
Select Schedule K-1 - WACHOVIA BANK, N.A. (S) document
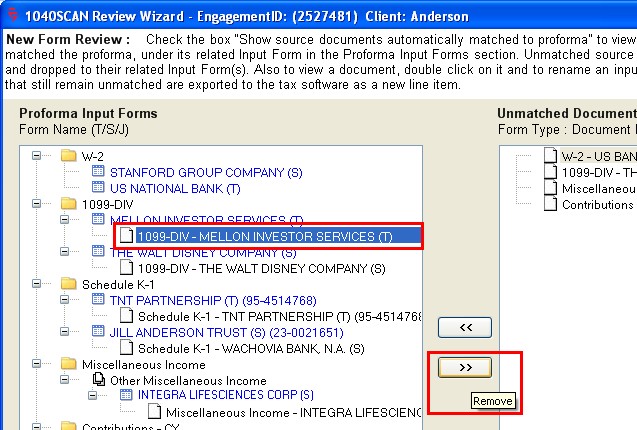(x=251, y=349)
